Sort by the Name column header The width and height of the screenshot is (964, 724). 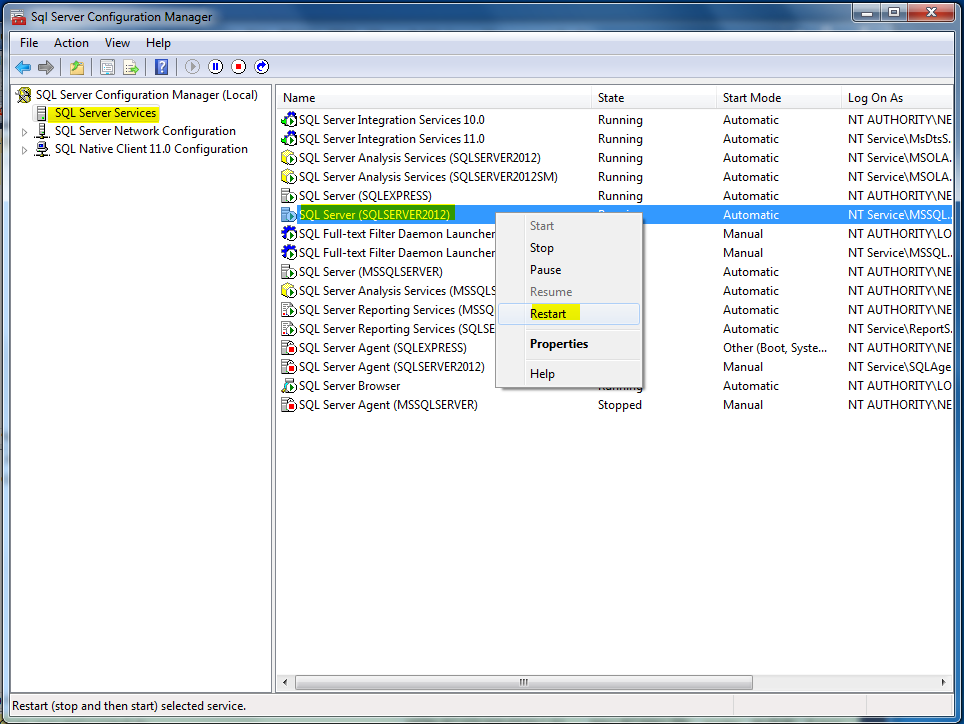pyautogui.click(x=434, y=98)
